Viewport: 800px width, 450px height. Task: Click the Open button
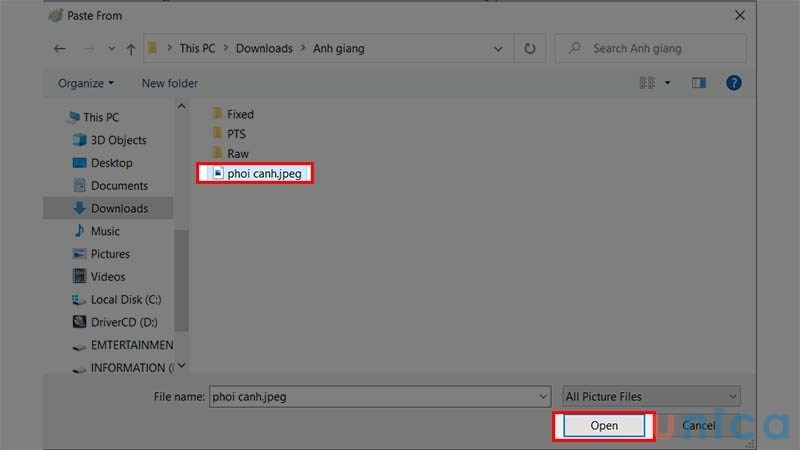[604, 426]
